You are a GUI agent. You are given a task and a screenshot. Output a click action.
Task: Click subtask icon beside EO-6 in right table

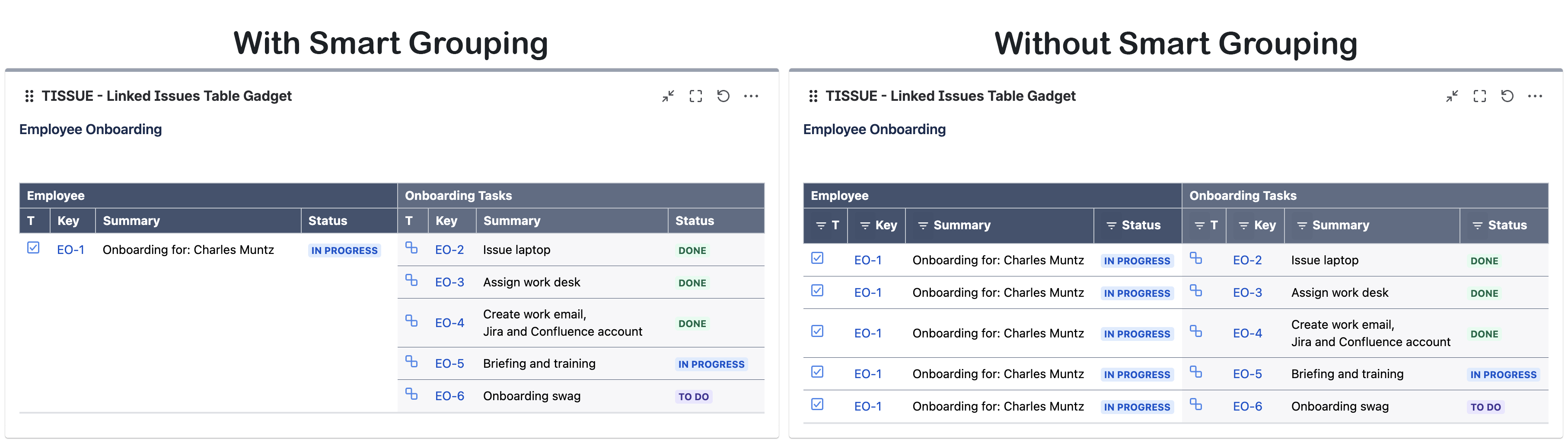[x=1195, y=404]
